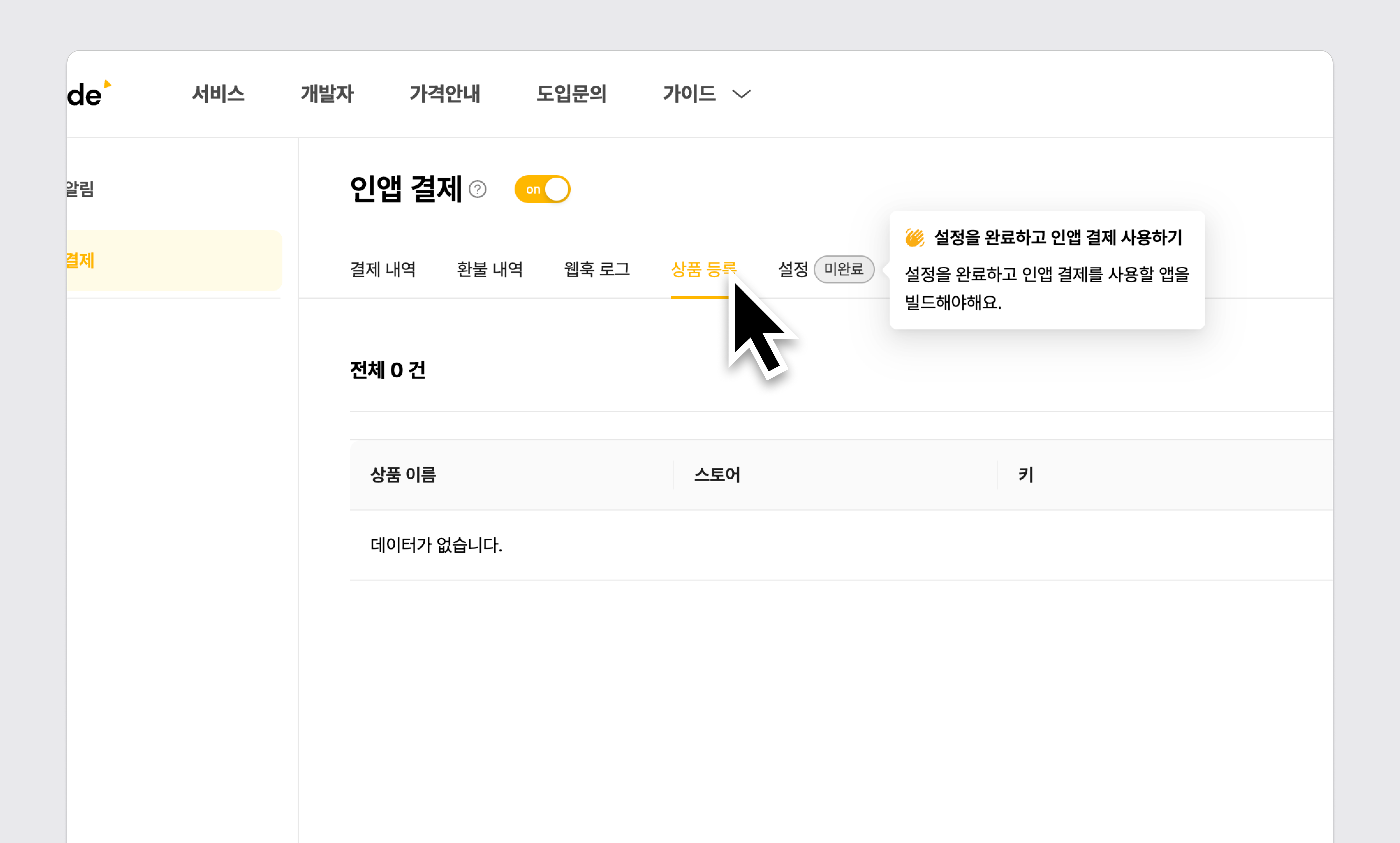Expand the 가이드 dropdown chevron
The height and width of the screenshot is (843, 1400).
coord(741,94)
